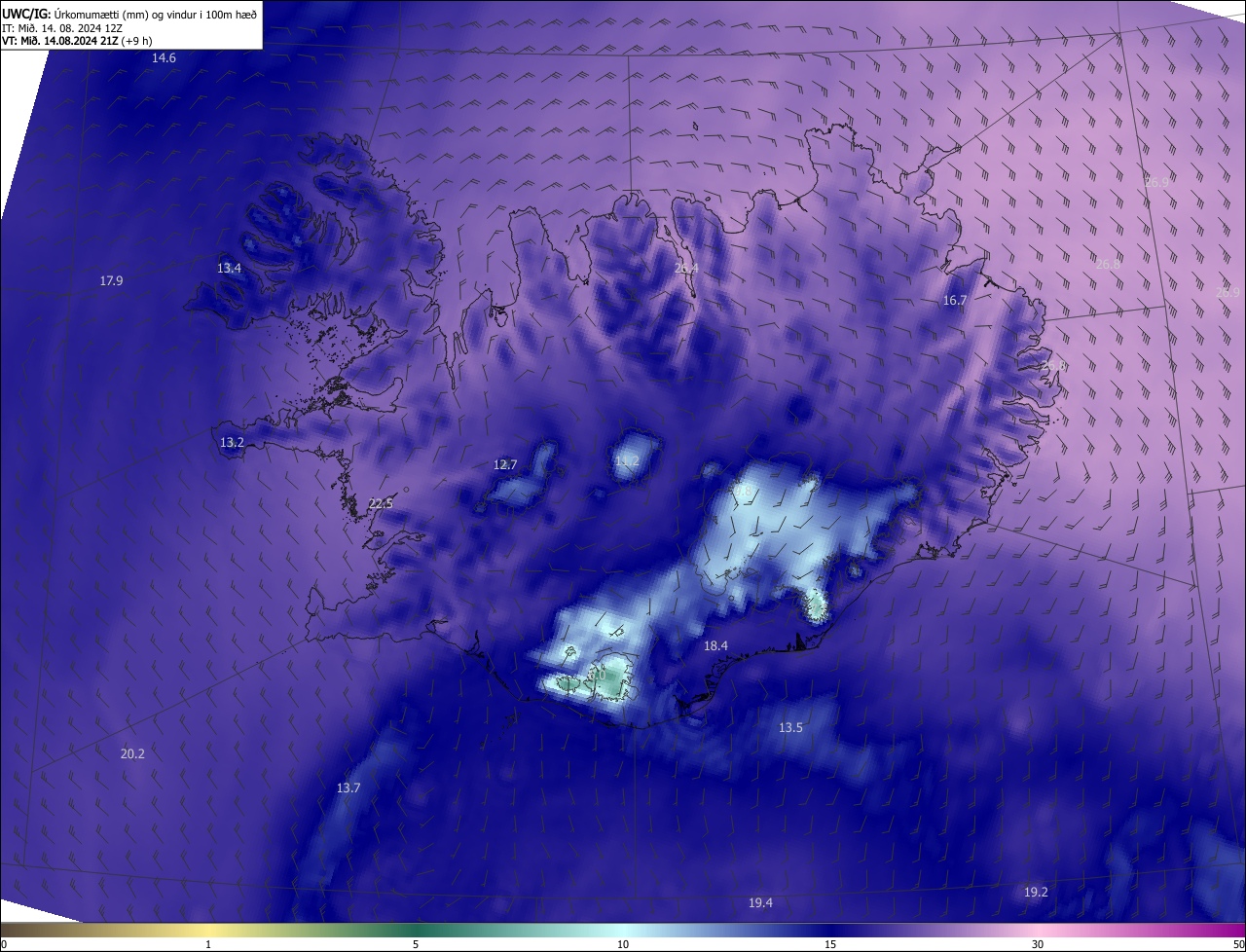The height and width of the screenshot is (952, 1246).
Task: Click the 0 tick label on color scale
Action: click(4, 944)
